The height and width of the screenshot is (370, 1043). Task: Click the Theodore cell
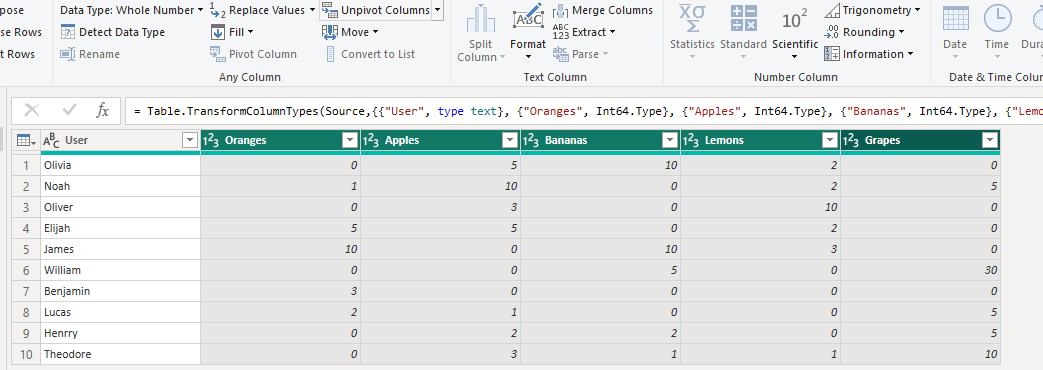click(120, 354)
